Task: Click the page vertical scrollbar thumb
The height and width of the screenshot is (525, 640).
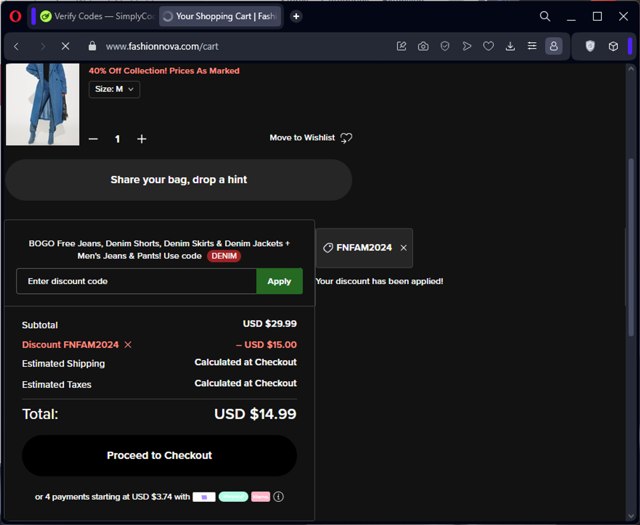Action: tap(631, 247)
